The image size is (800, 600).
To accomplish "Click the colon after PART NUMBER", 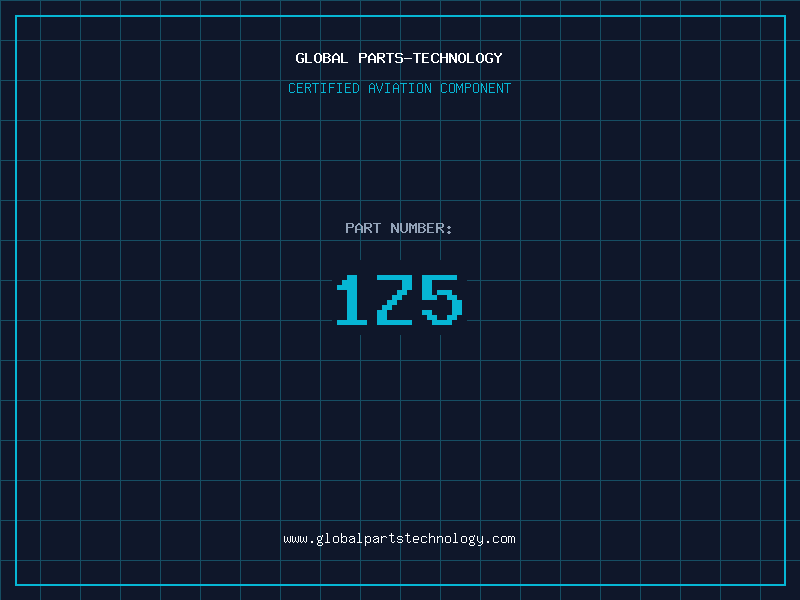I will coord(449,229).
